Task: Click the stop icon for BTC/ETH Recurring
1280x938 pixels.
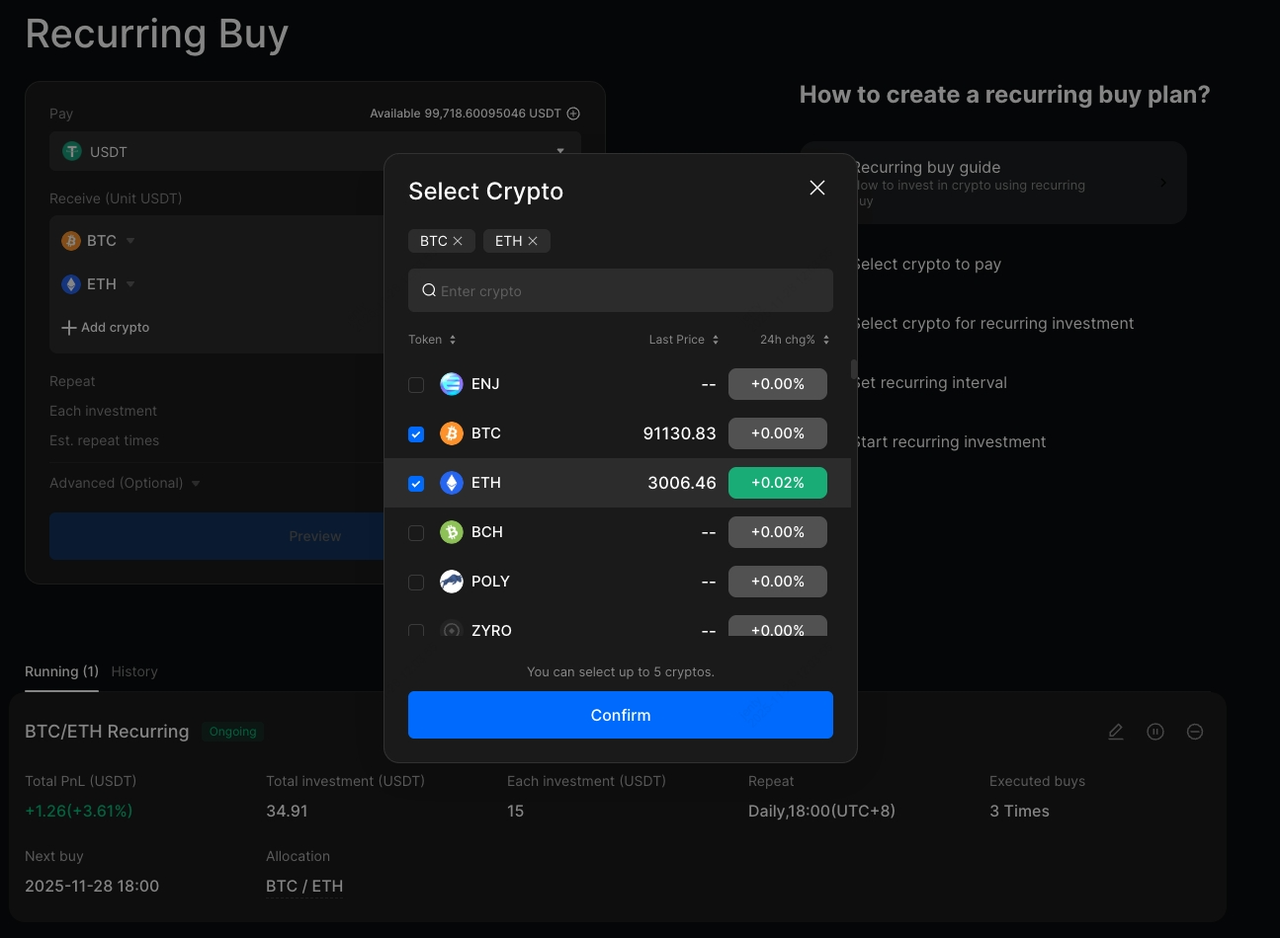Action: (1194, 732)
